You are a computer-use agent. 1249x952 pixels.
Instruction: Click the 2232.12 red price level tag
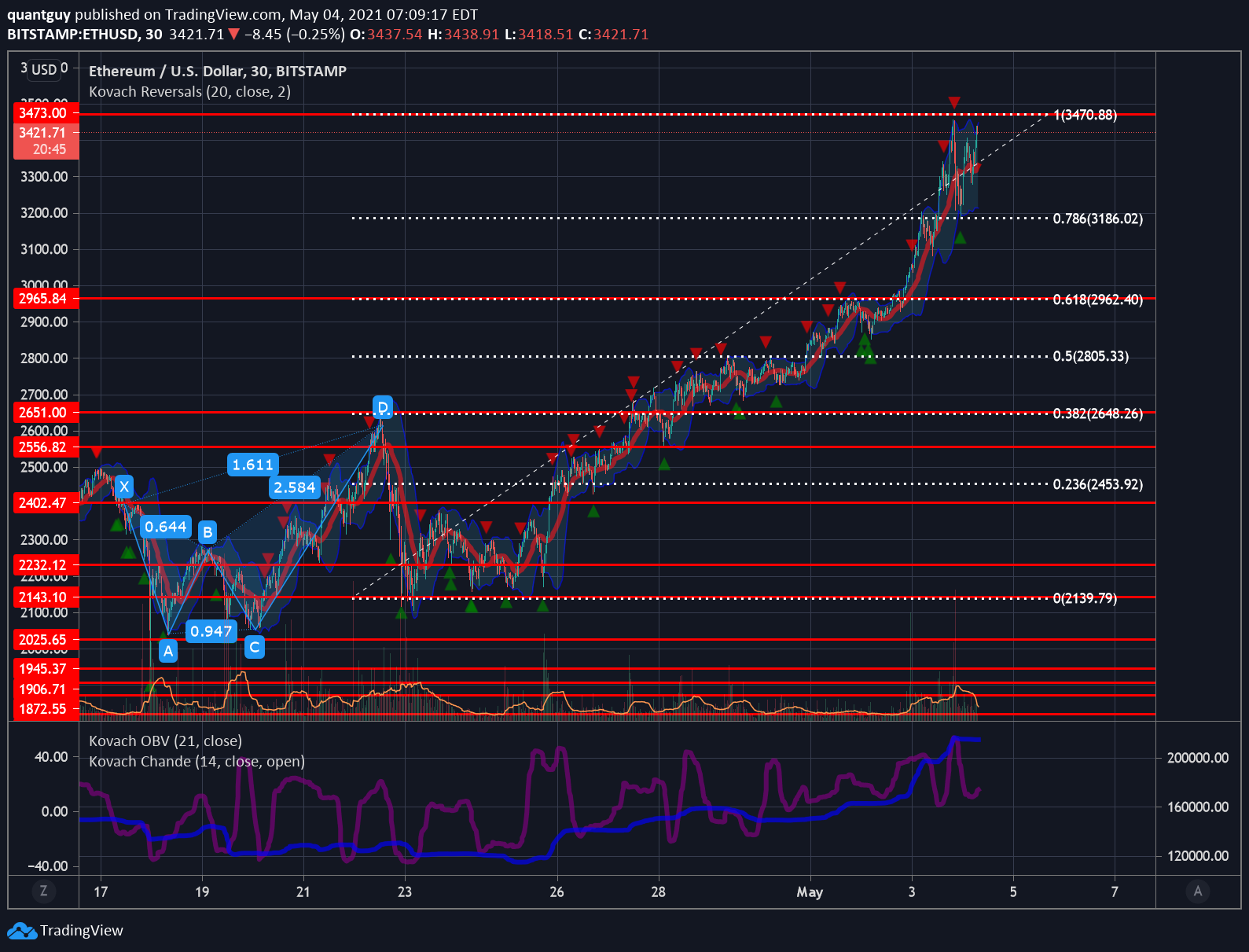point(46,564)
